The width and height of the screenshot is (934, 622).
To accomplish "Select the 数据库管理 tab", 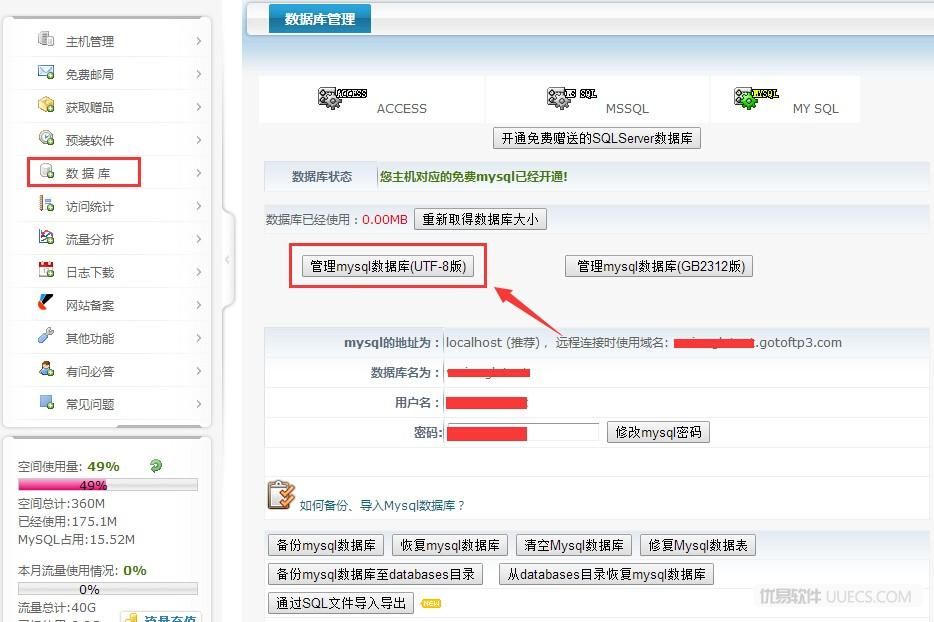I will tap(320, 18).
